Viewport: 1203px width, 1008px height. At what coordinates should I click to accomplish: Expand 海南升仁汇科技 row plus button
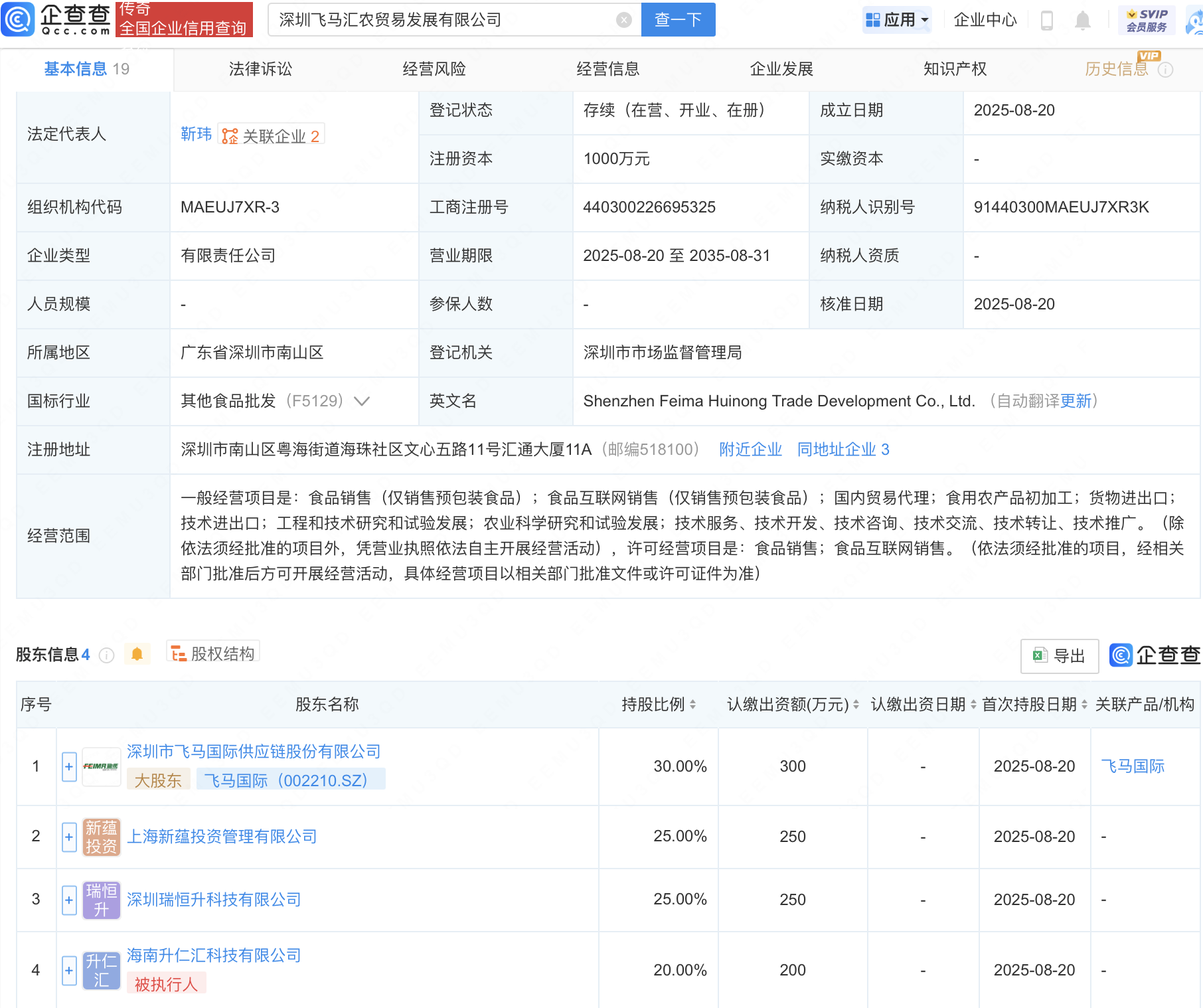point(69,970)
